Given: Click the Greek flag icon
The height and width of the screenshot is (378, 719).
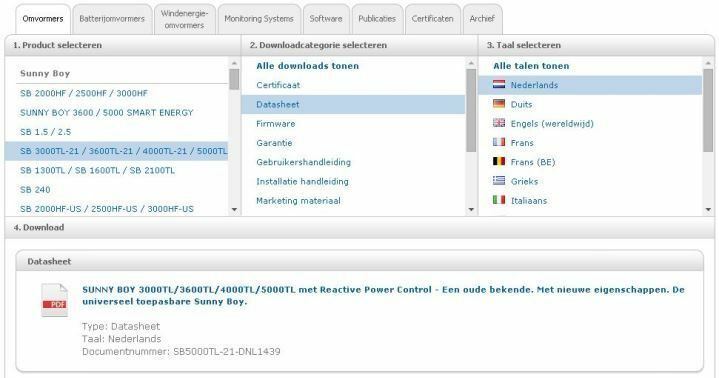Looking at the screenshot, I should pyautogui.click(x=499, y=181).
